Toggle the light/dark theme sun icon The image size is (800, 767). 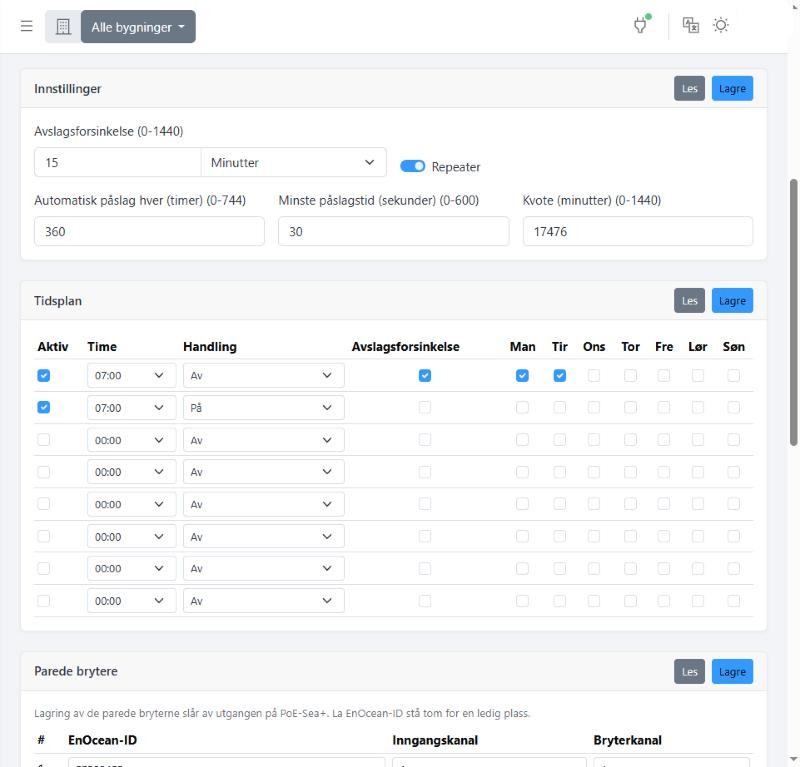[x=721, y=24]
